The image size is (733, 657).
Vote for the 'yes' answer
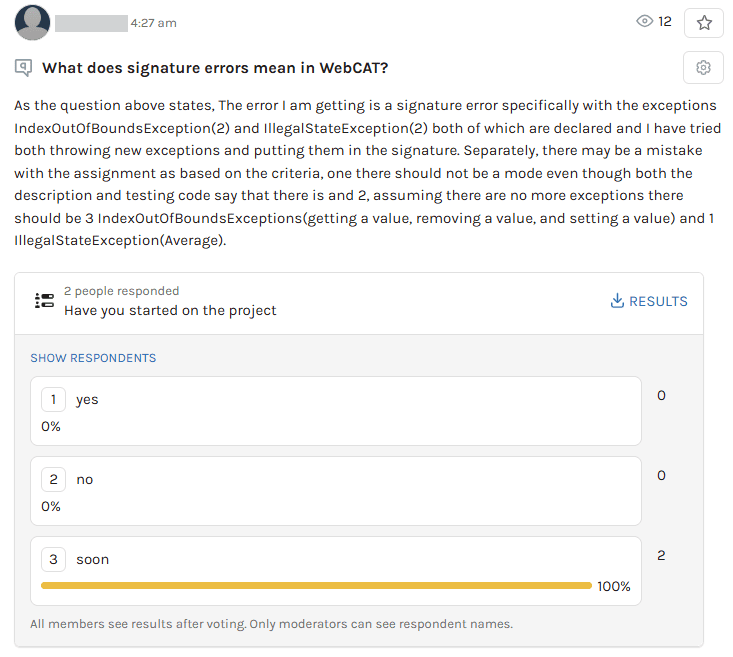[87, 400]
